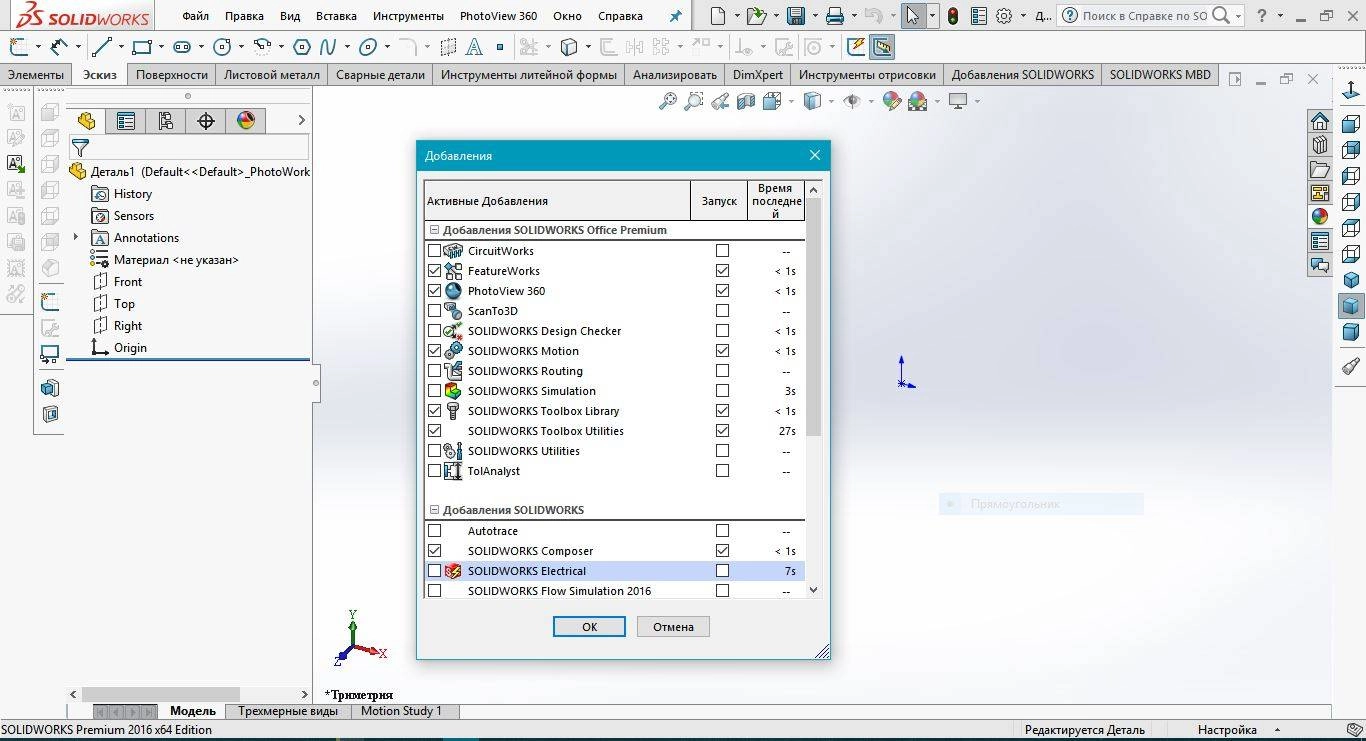Image resolution: width=1366 pixels, height=741 pixels.
Task: Open the Line tool dropdown arrow
Action: [120, 47]
